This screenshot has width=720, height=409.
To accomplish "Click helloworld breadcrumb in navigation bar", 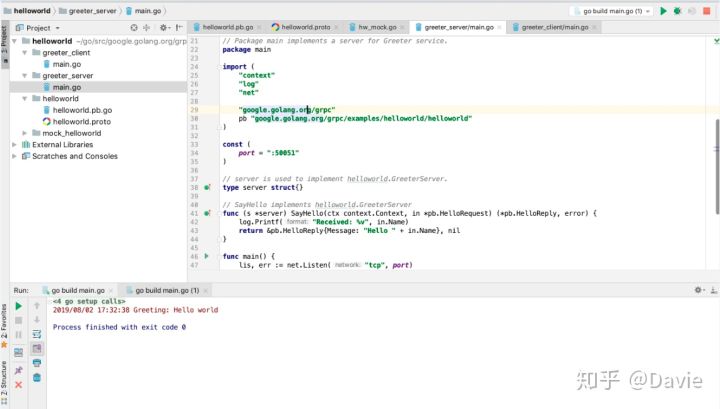I will pos(27,11).
